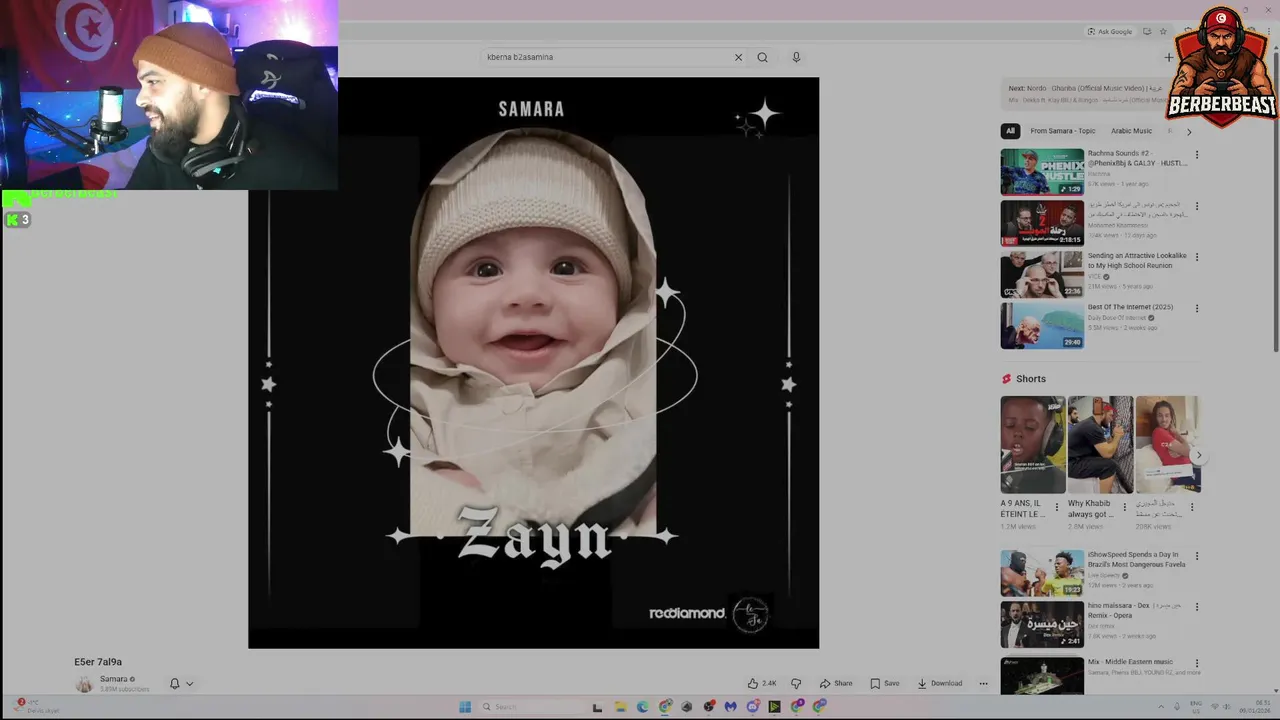Click the Share button
The width and height of the screenshot is (1280, 720).
(836, 683)
